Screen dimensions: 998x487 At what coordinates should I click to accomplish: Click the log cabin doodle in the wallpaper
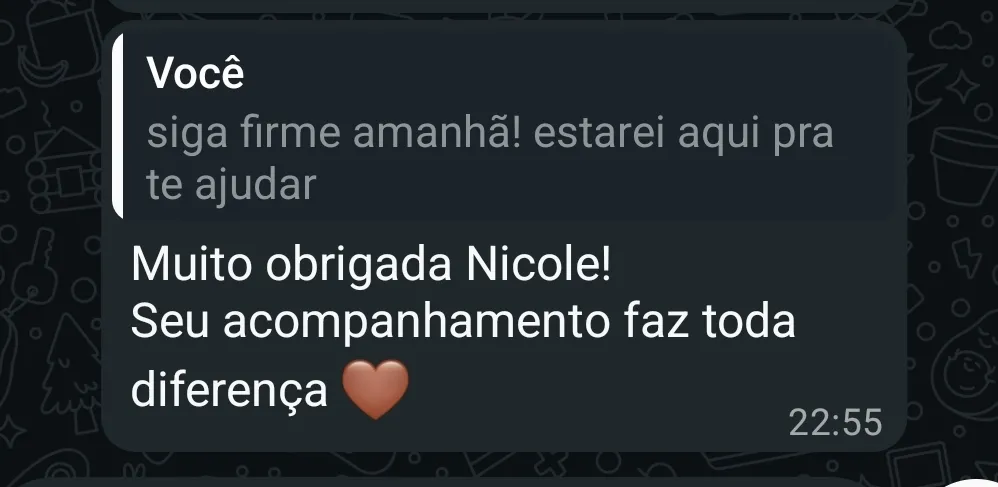click(x=64, y=169)
